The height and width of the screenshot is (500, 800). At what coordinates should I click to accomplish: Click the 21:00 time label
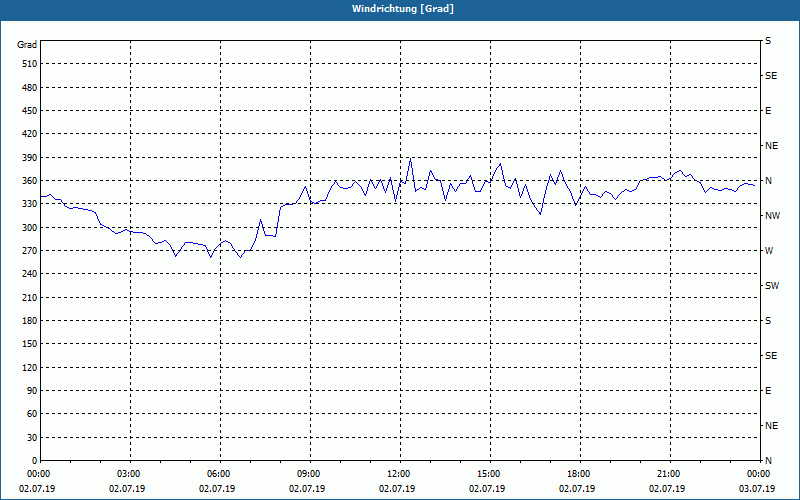point(667,474)
